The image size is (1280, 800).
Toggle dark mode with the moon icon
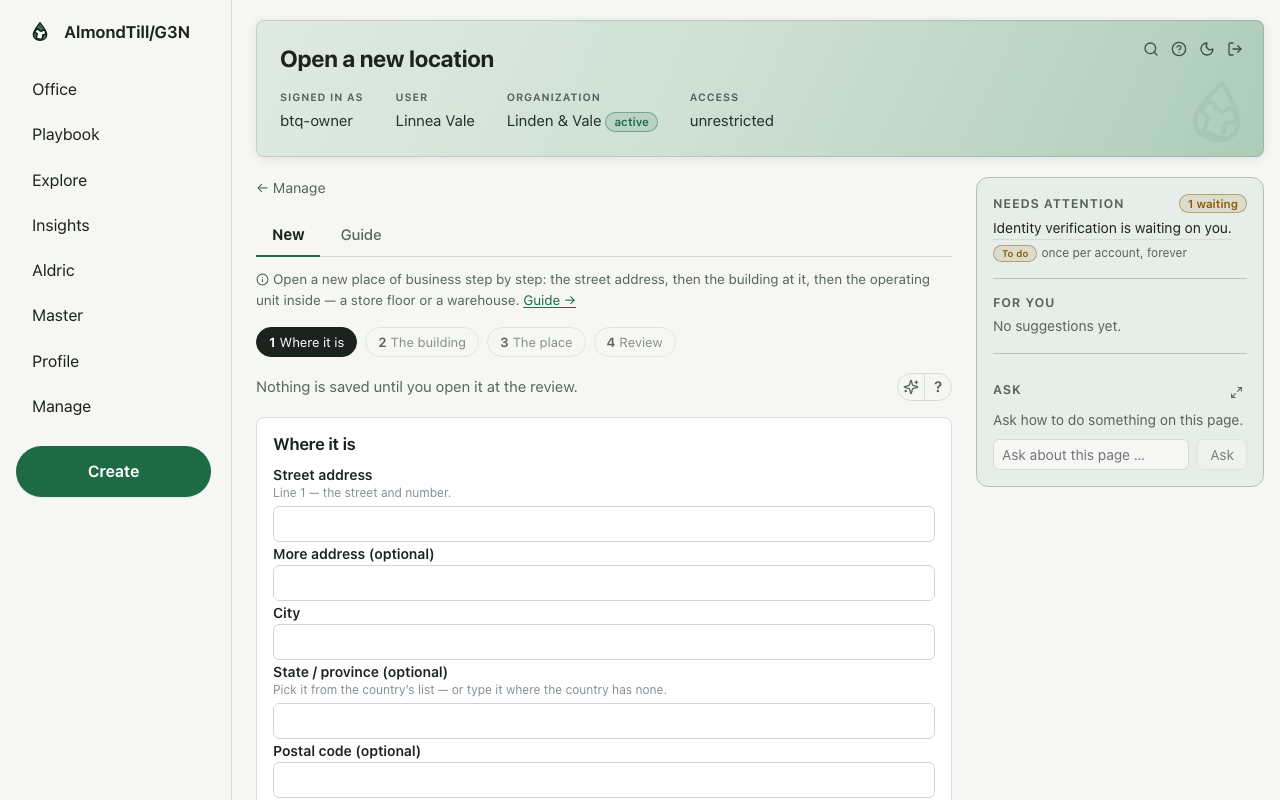pyautogui.click(x=1207, y=49)
